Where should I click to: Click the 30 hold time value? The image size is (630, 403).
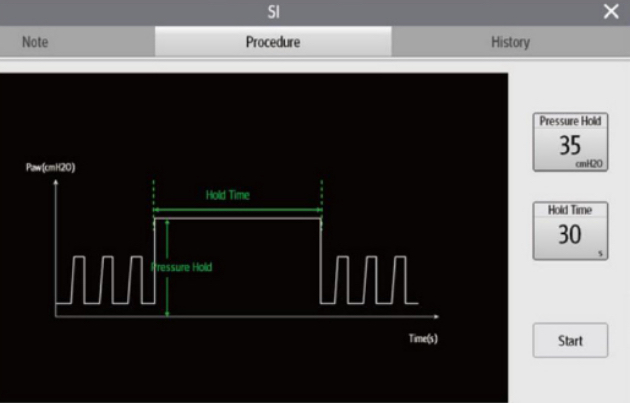(x=569, y=235)
